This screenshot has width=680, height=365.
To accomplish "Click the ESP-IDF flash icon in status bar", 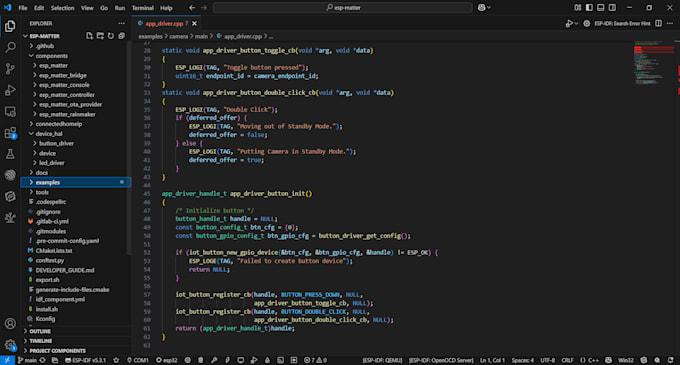I will [227, 360].
